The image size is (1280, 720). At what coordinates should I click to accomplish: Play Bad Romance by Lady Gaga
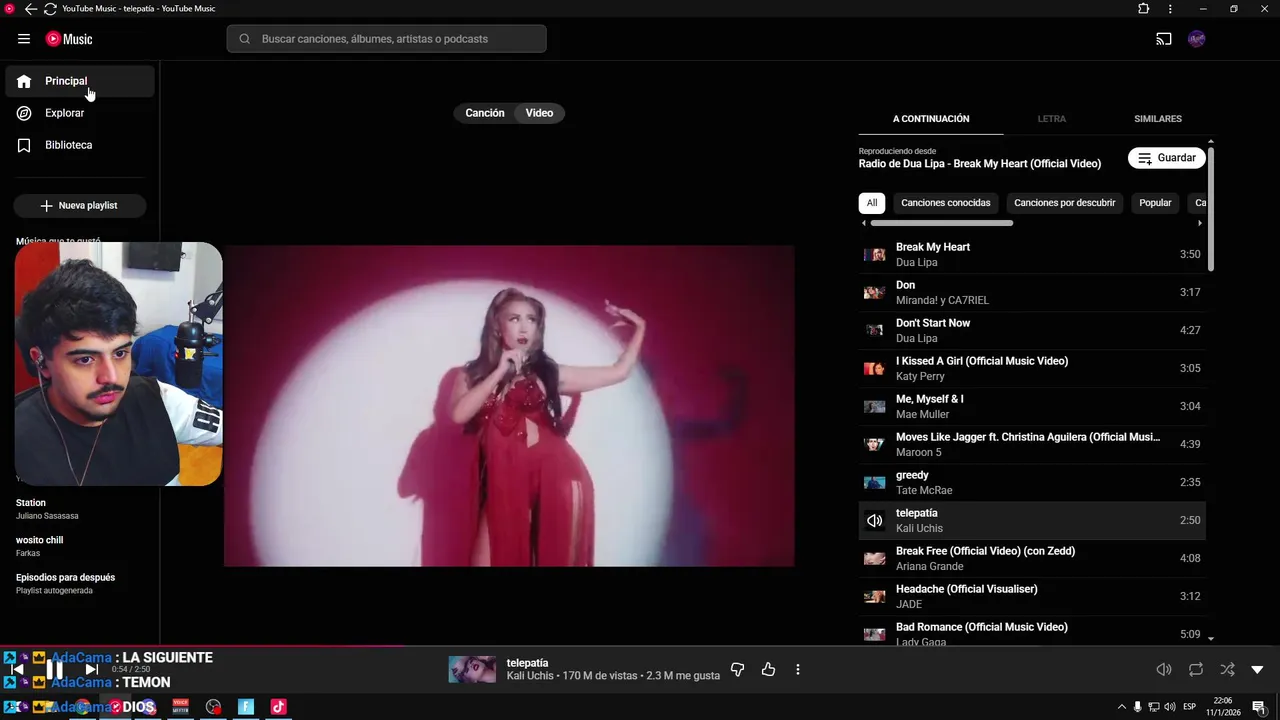(x=1032, y=632)
